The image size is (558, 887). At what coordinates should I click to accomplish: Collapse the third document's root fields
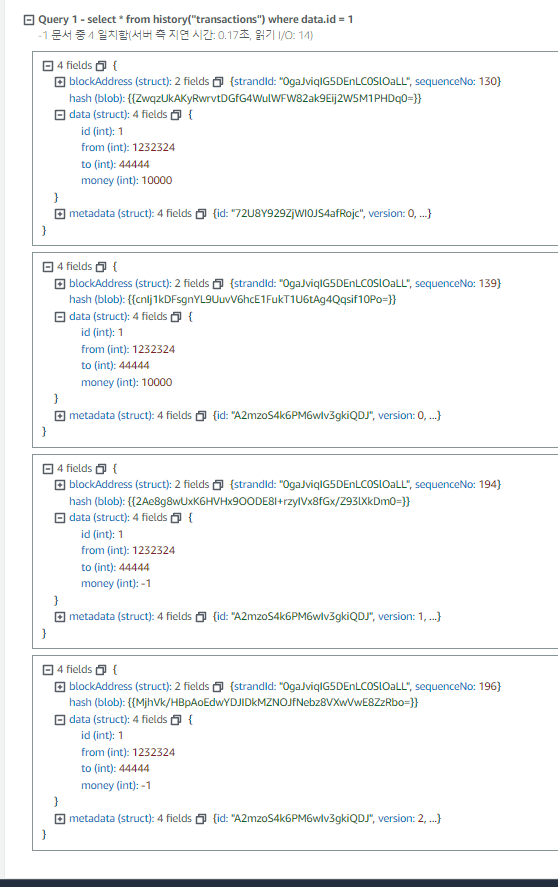point(48,469)
